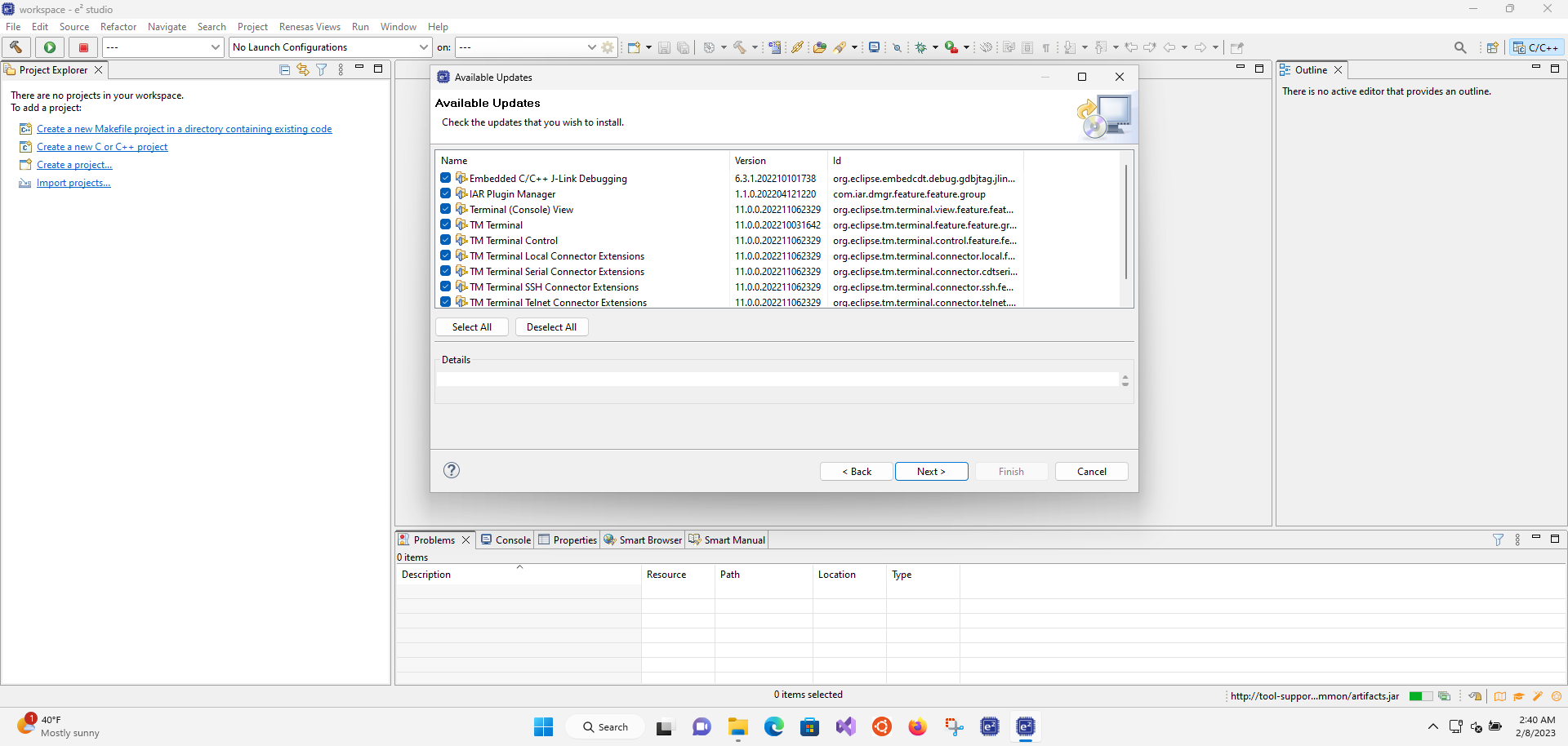
Task: Switch to the Console tab
Action: (x=506, y=540)
